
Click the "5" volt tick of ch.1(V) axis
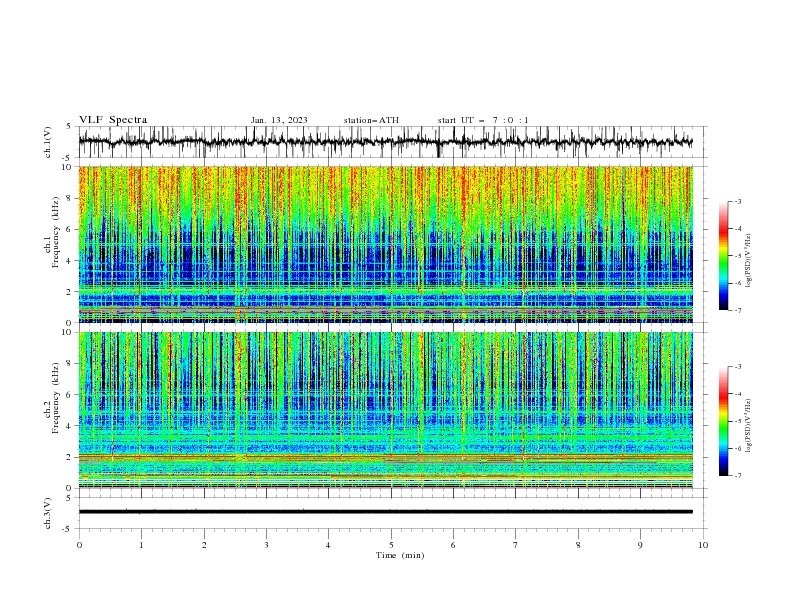pos(70,126)
